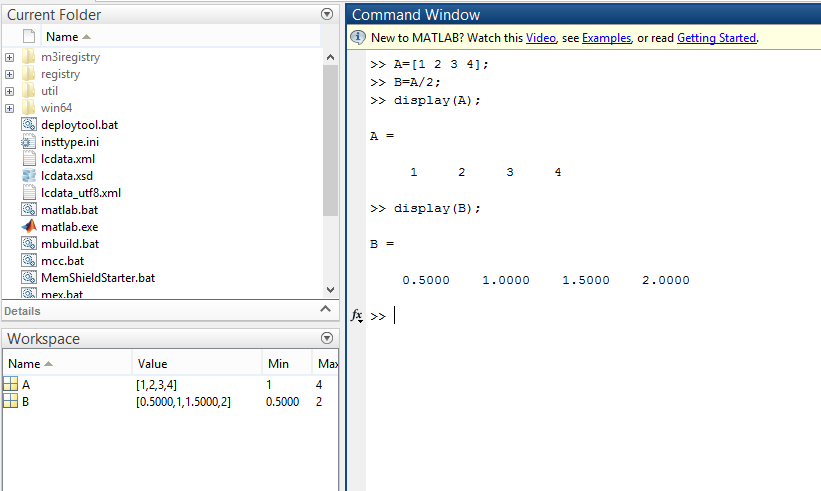Click the file-type column header icon
821x491 pixels.
tap(29, 37)
